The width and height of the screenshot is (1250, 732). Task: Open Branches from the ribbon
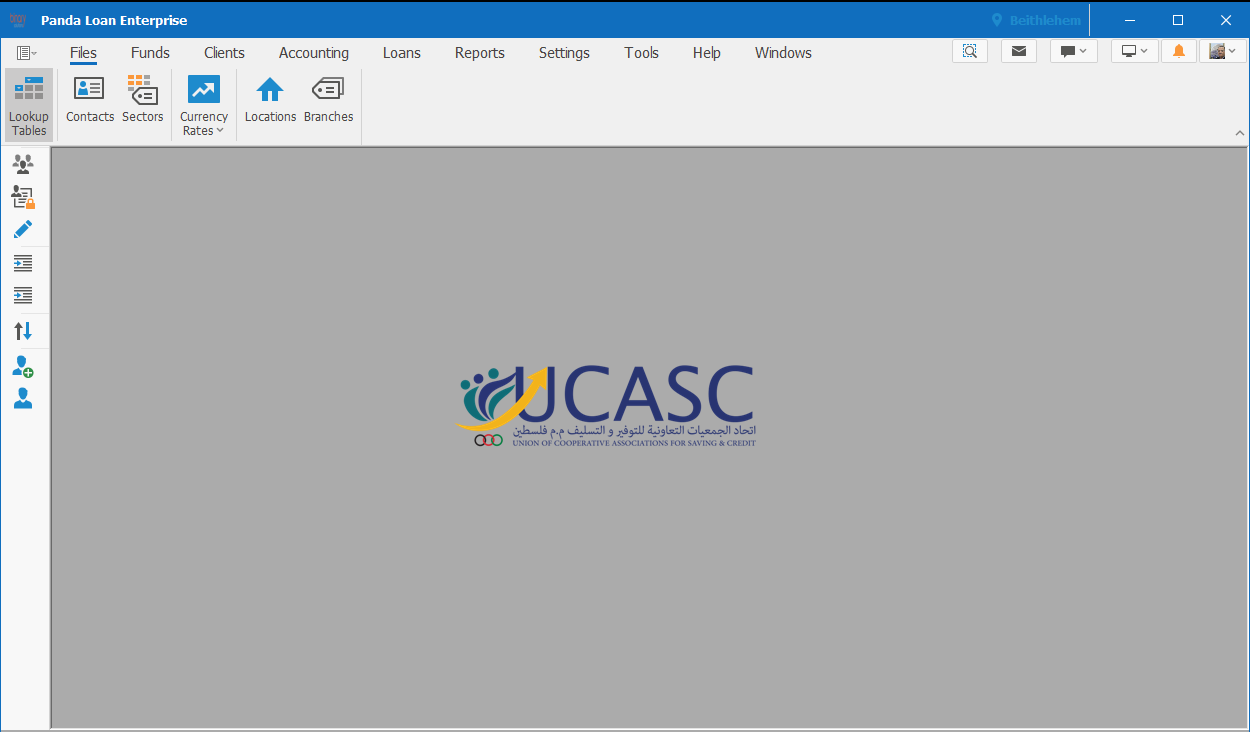point(328,100)
